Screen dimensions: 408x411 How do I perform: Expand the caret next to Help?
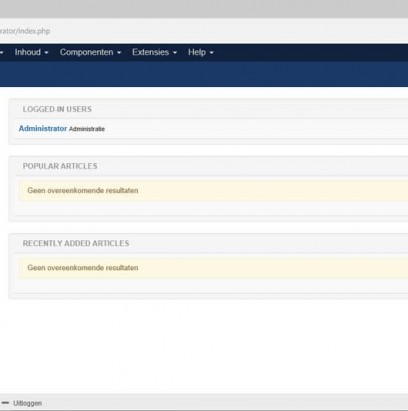211,53
